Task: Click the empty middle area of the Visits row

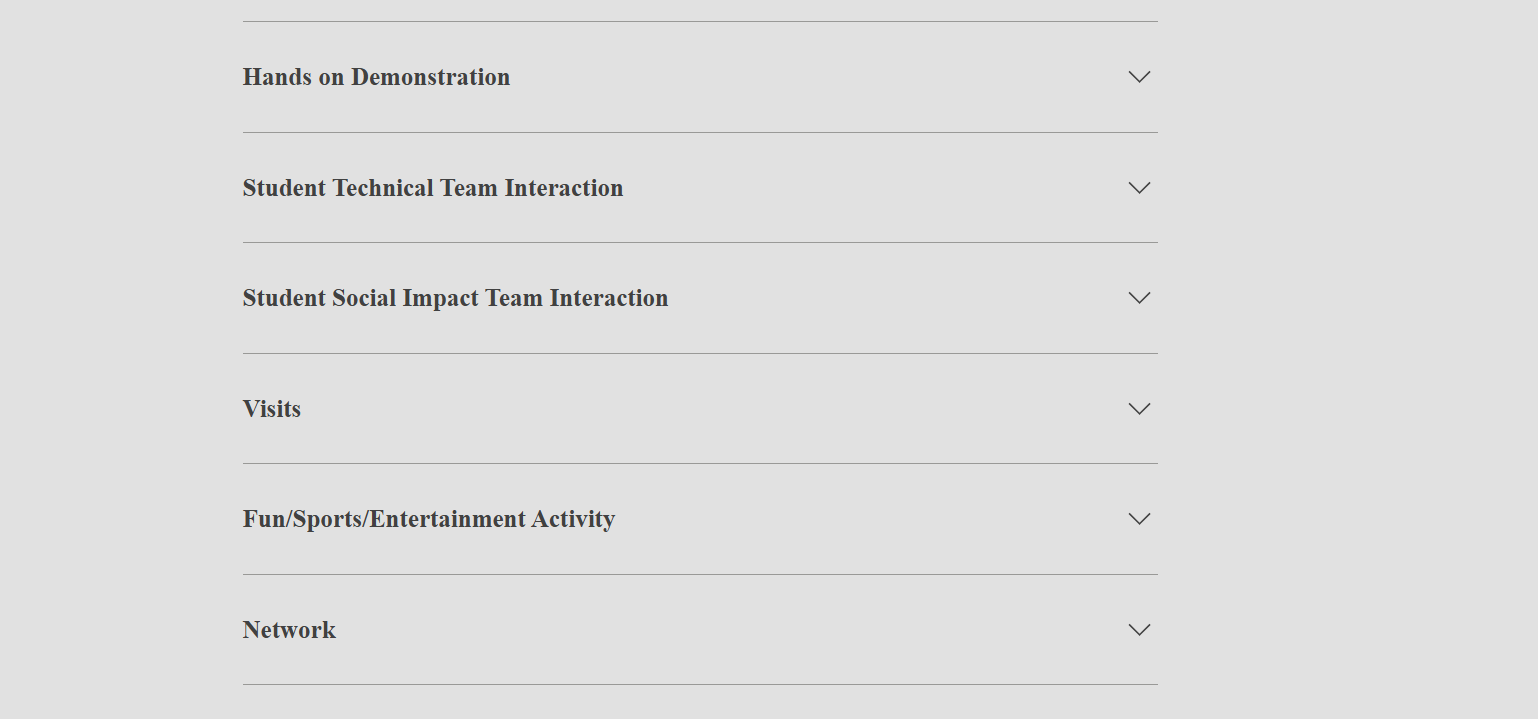Action: [700, 409]
